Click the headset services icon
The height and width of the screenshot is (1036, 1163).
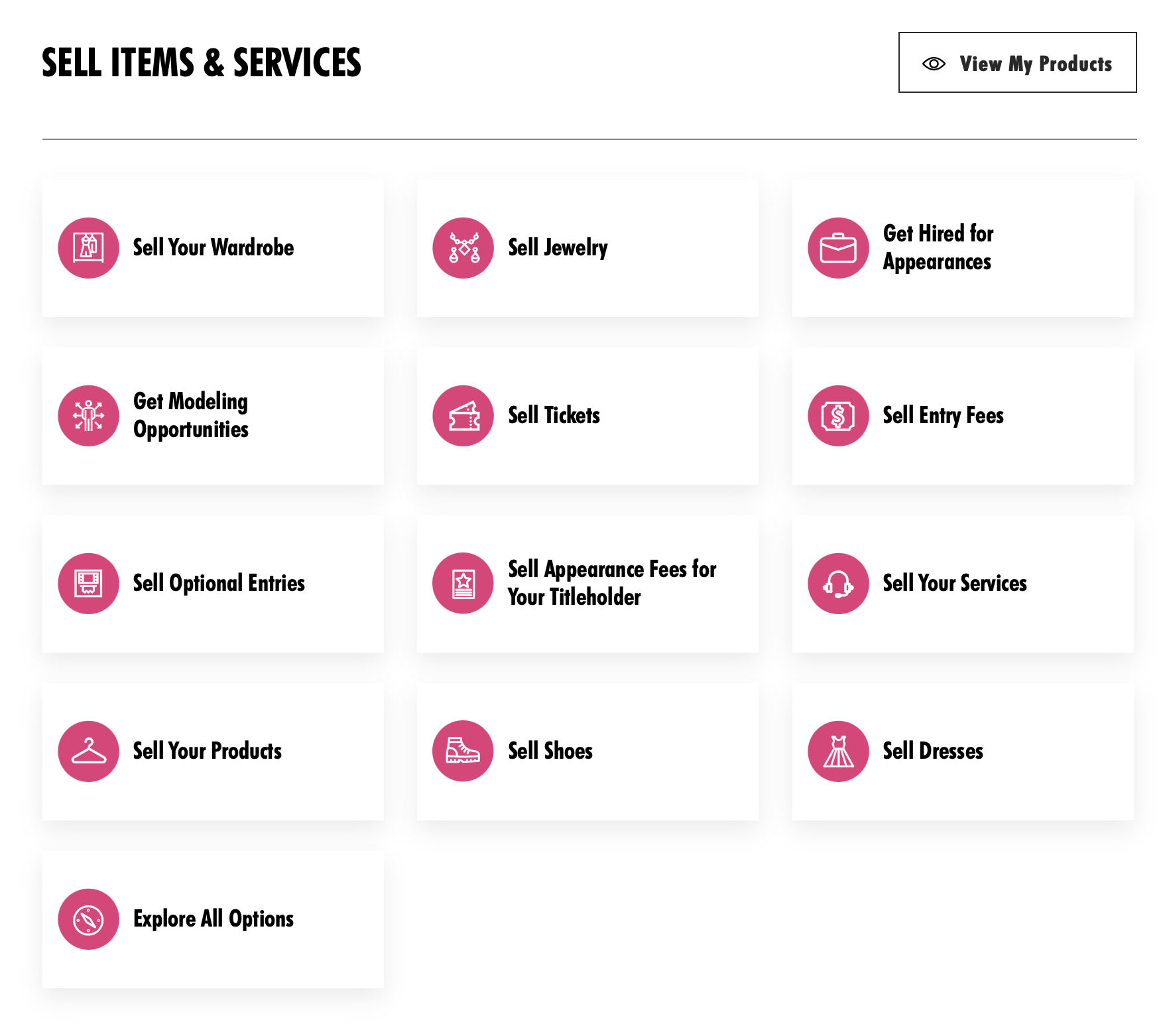(x=838, y=584)
